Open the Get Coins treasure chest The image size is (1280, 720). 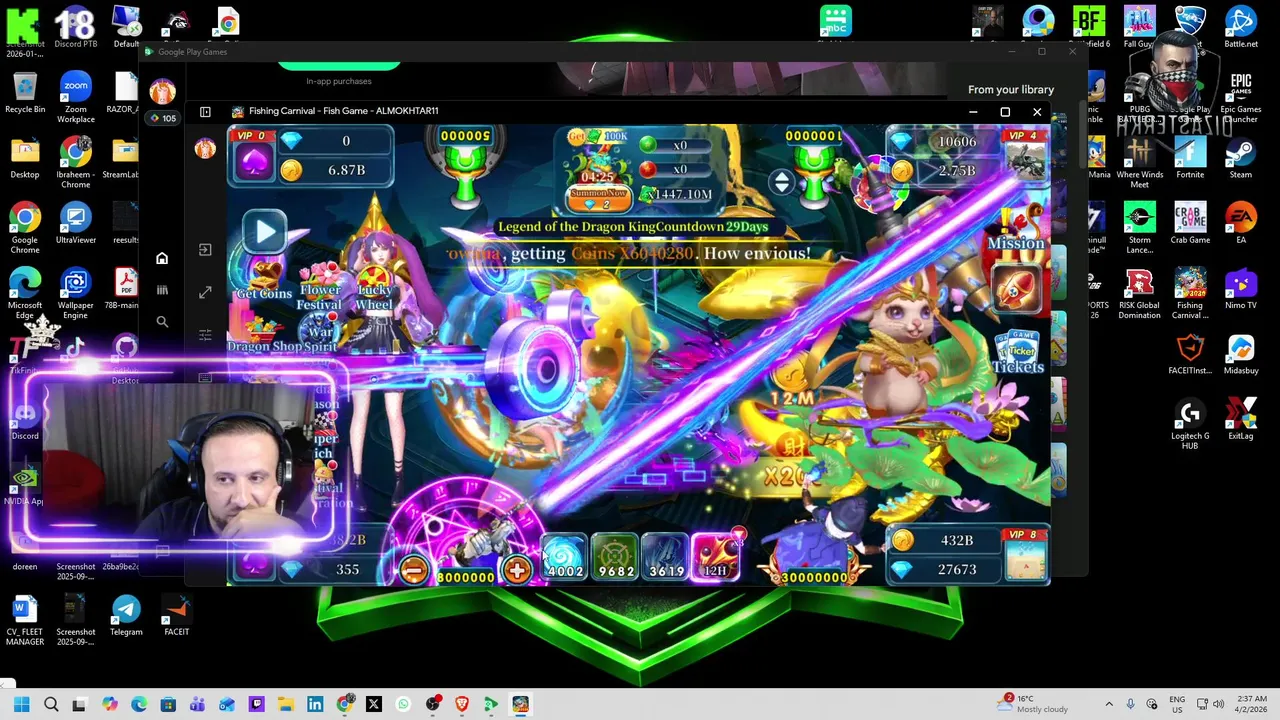point(264,278)
